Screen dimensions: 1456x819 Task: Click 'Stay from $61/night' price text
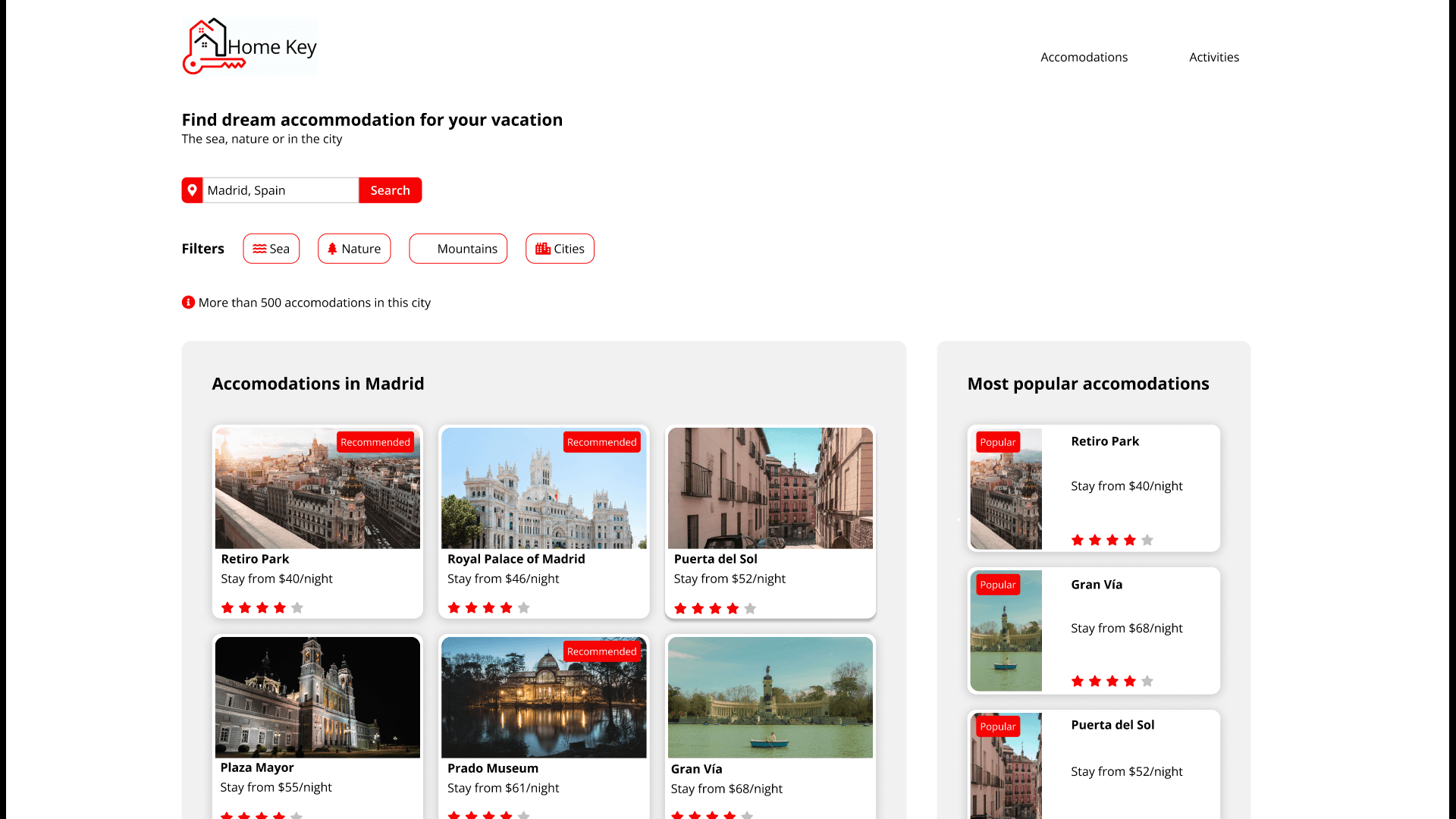click(x=504, y=788)
